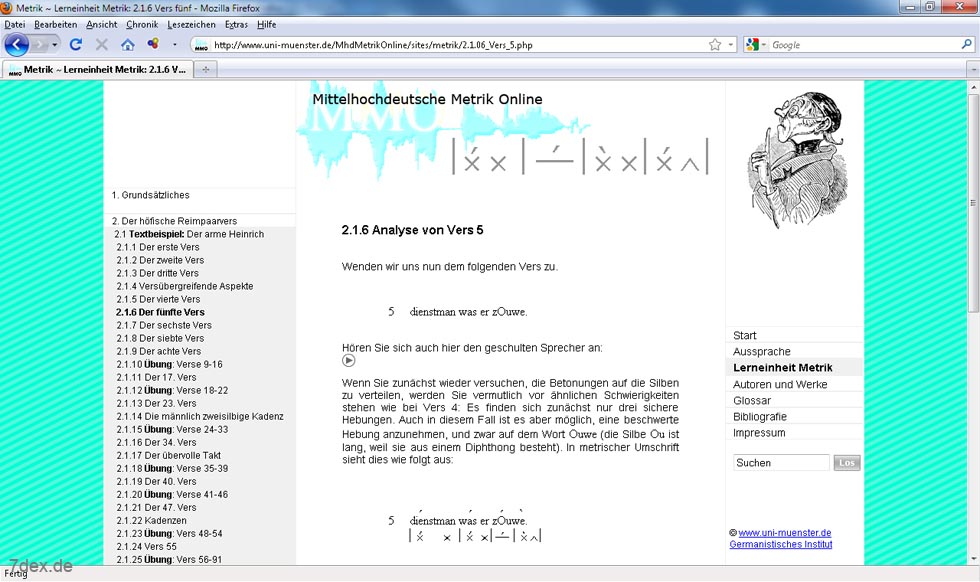The image size is (980, 582).
Task: Open the Chronik menu
Action: 142,24
